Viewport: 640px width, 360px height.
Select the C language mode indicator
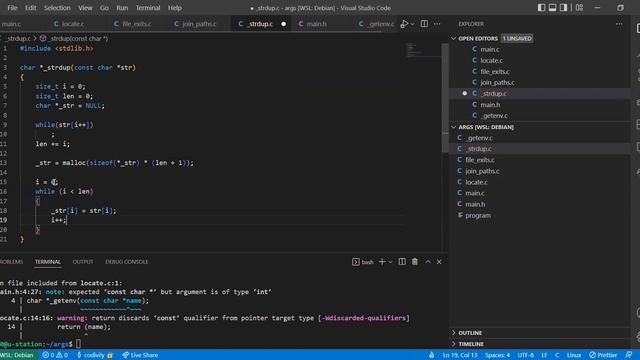(557, 355)
